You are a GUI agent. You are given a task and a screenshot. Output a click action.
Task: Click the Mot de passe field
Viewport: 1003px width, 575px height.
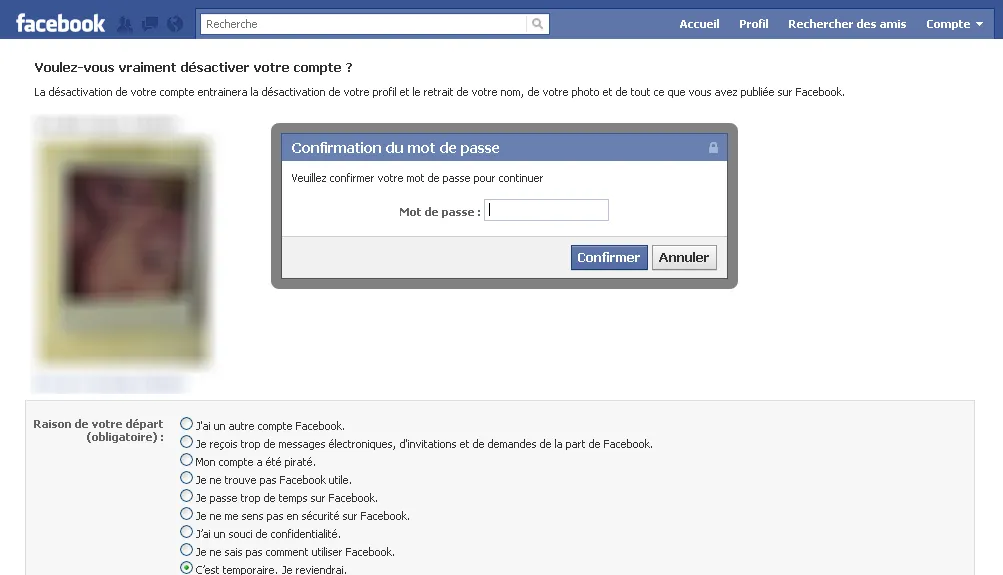546,210
